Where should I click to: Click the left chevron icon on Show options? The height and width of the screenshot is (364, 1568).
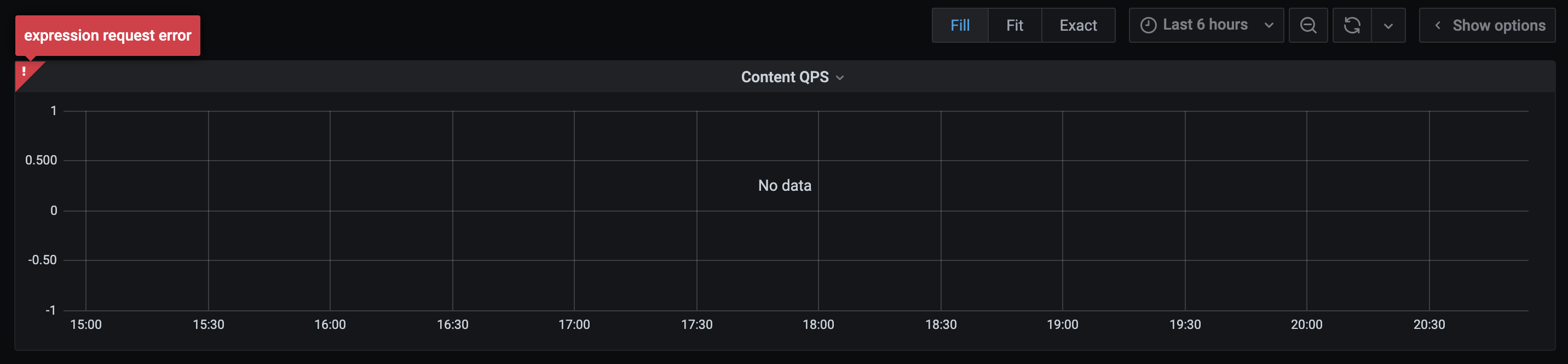[1437, 25]
